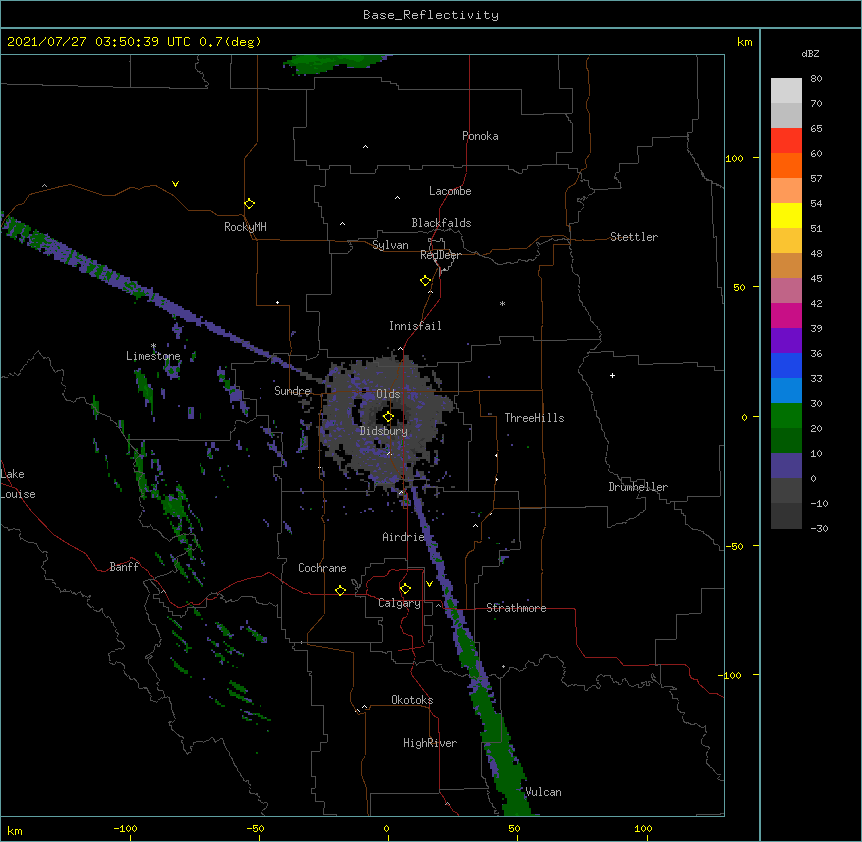Click the Sylvan city label
Viewport: 862px width, 842px height.
click(x=390, y=245)
